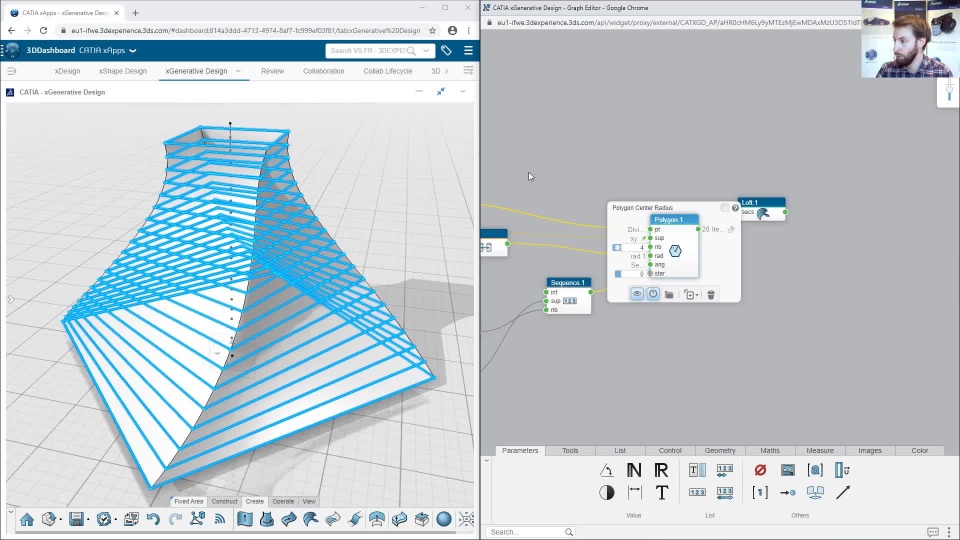Open search scope dropdown arrow
Viewport: 960px width, 540px height.
pyautogui.click(x=426, y=51)
